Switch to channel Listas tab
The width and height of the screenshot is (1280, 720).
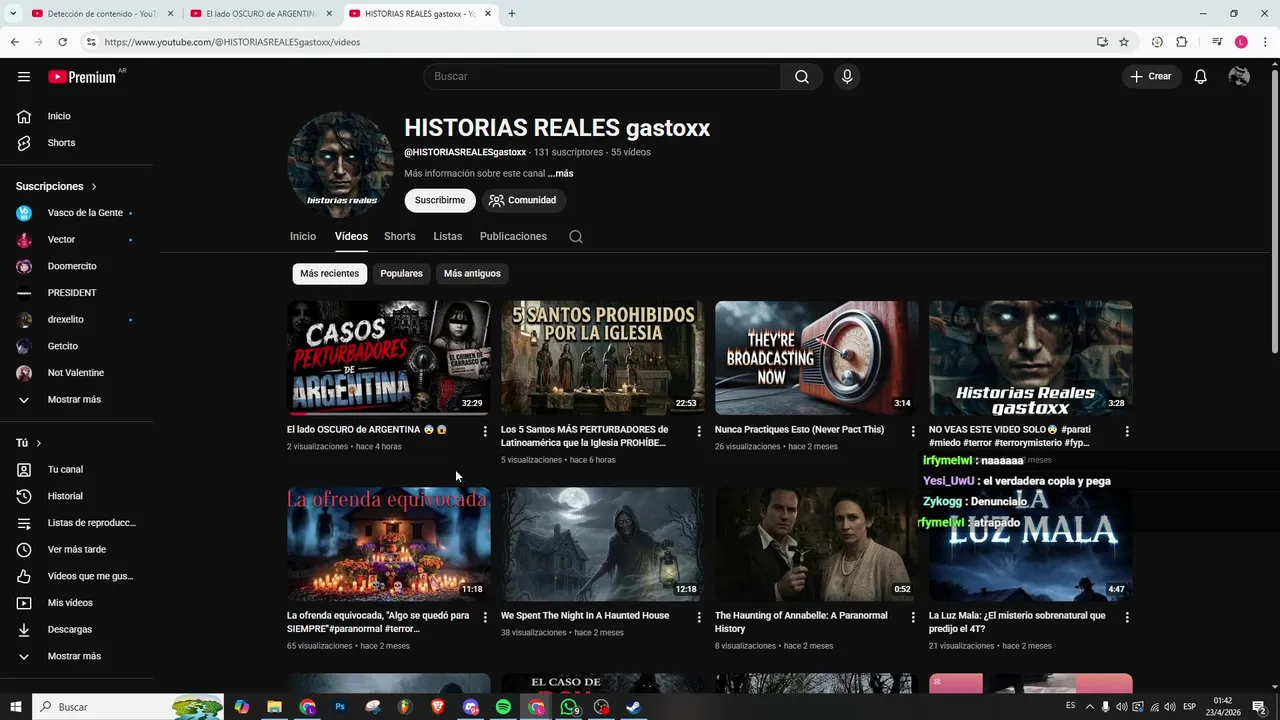point(448,237)
